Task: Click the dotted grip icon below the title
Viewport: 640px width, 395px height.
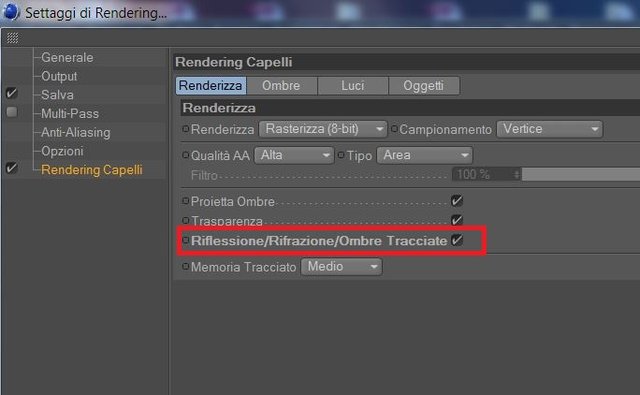Action: 13,38
